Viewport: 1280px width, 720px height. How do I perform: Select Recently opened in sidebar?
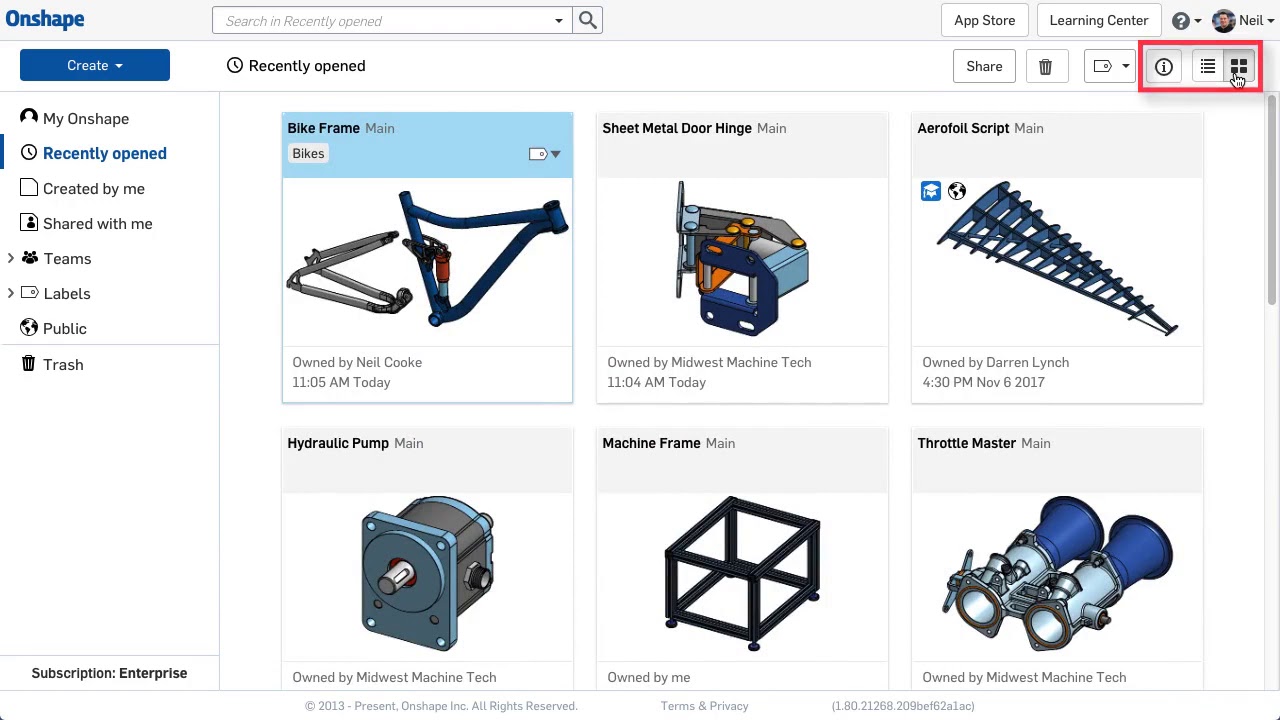point(104,153)
